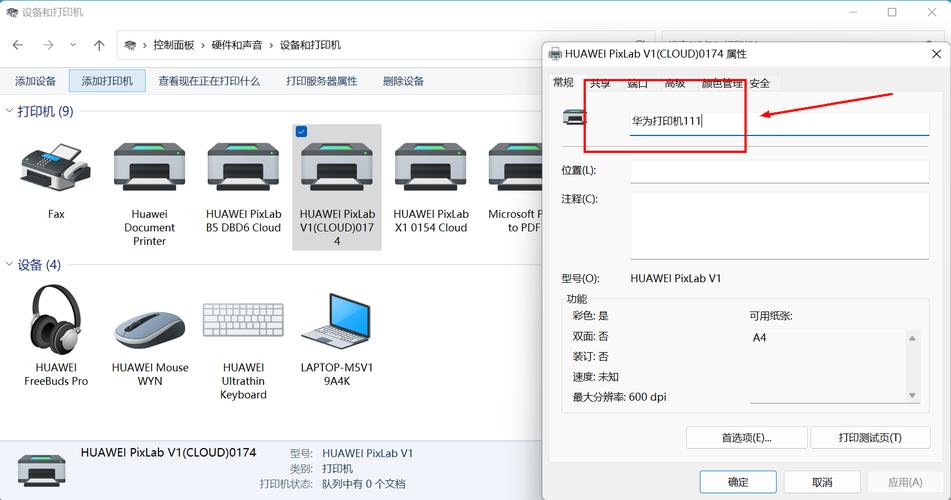Image resolution: width=951 pixels, height=500 pixels.
Task: Click the 注释(C) text area
Action: tap(779, 226)
